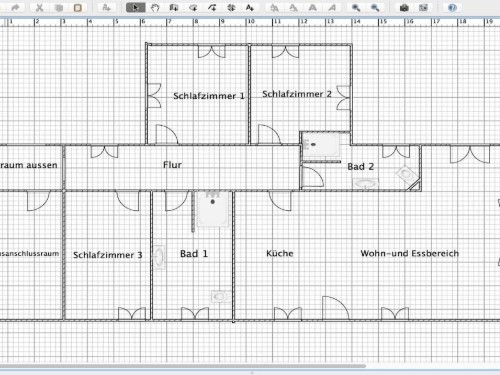Select the double window atop Schlafzimmer 1

tap(212, 52)
